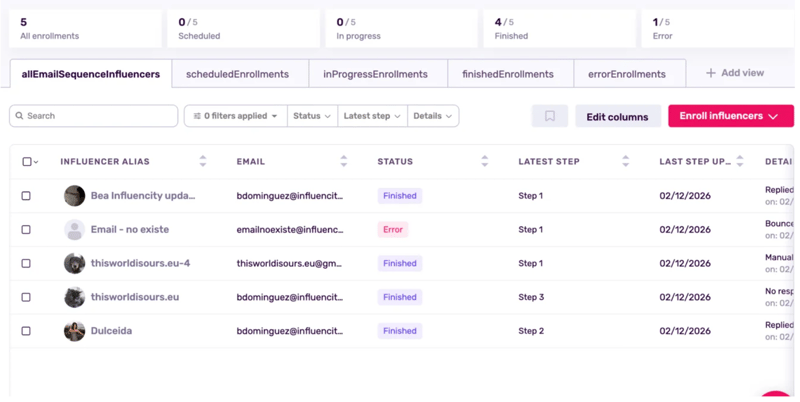Click Step 2 in Dulceida row
The width and height of the screenshot is (800, 402).
point(531,331)
